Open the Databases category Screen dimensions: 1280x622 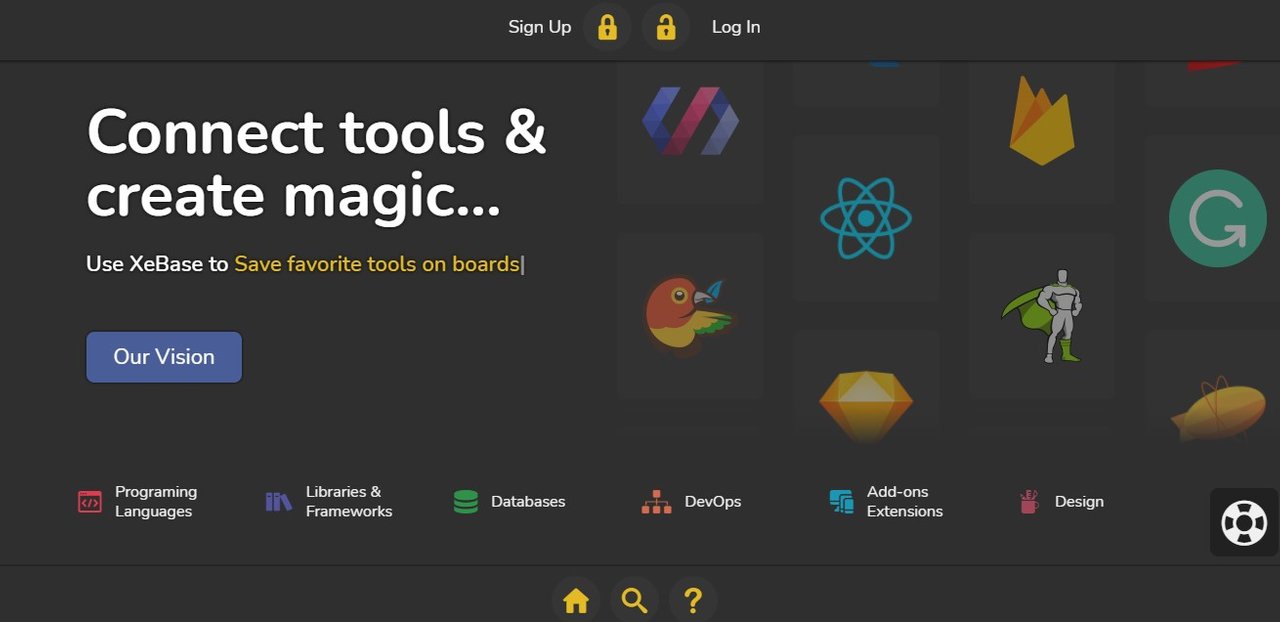point(528,502)
